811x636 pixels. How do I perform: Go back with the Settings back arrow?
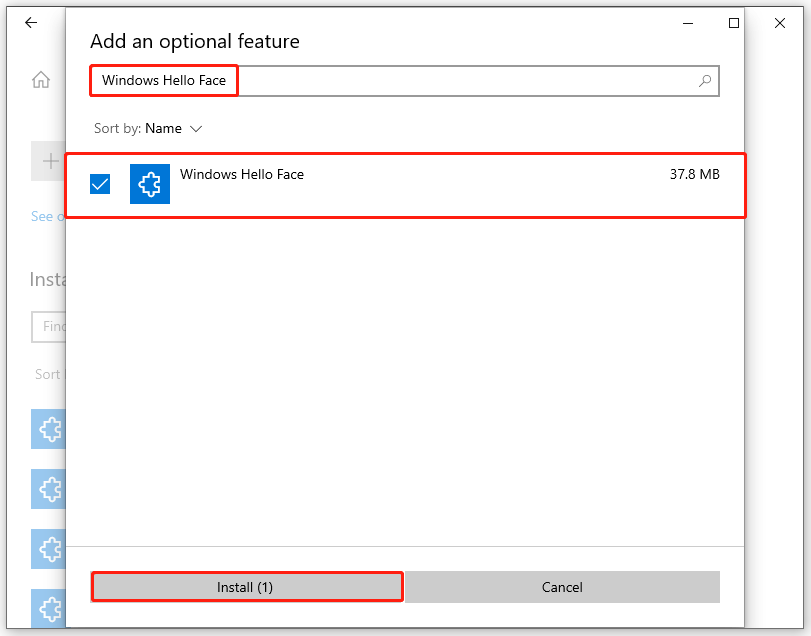(31, 22)
